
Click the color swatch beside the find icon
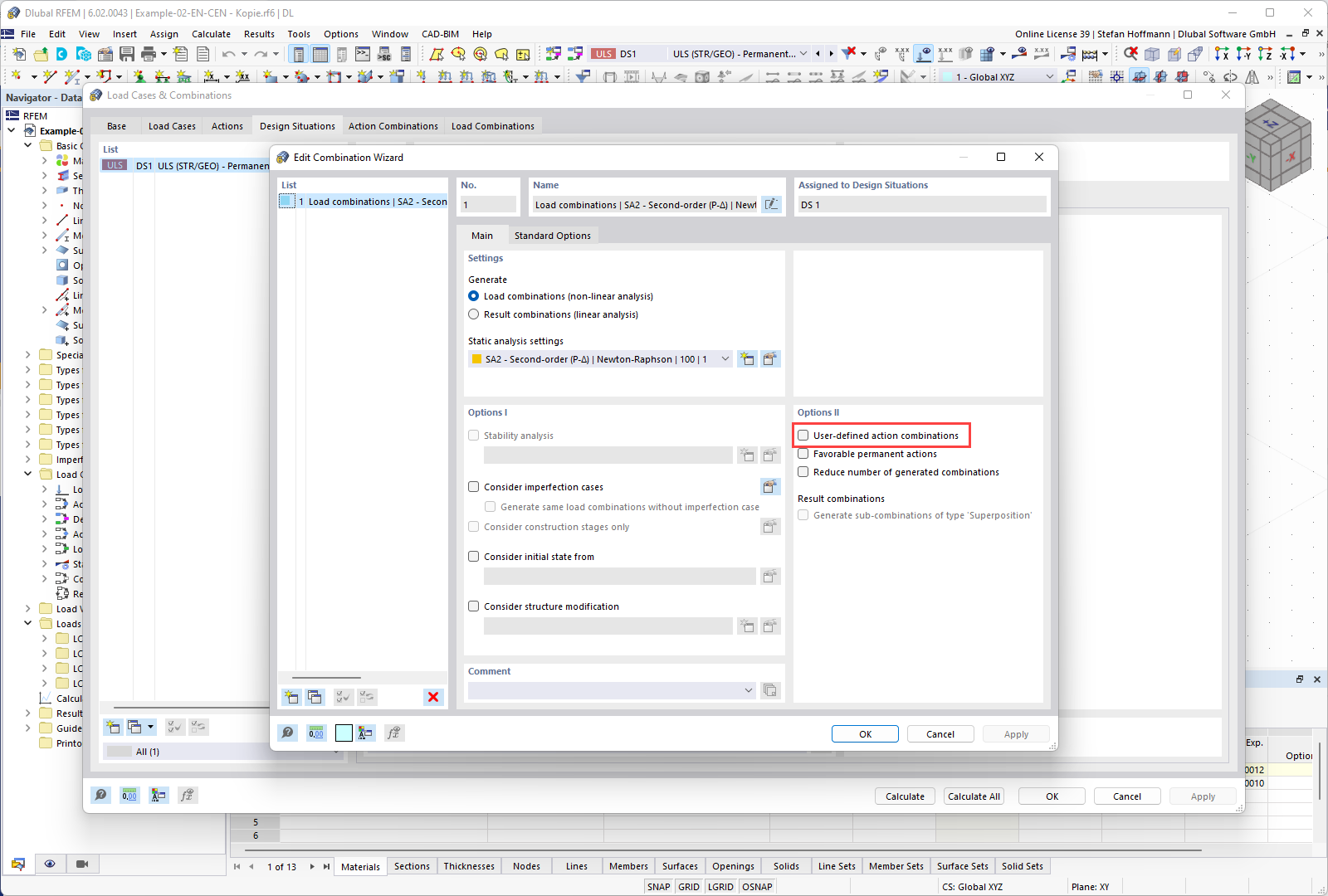tap(344, 733)
